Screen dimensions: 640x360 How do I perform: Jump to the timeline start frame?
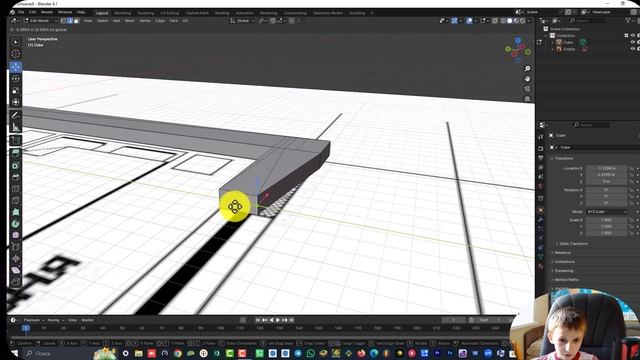pyautogui.click(x=258, y=320)
